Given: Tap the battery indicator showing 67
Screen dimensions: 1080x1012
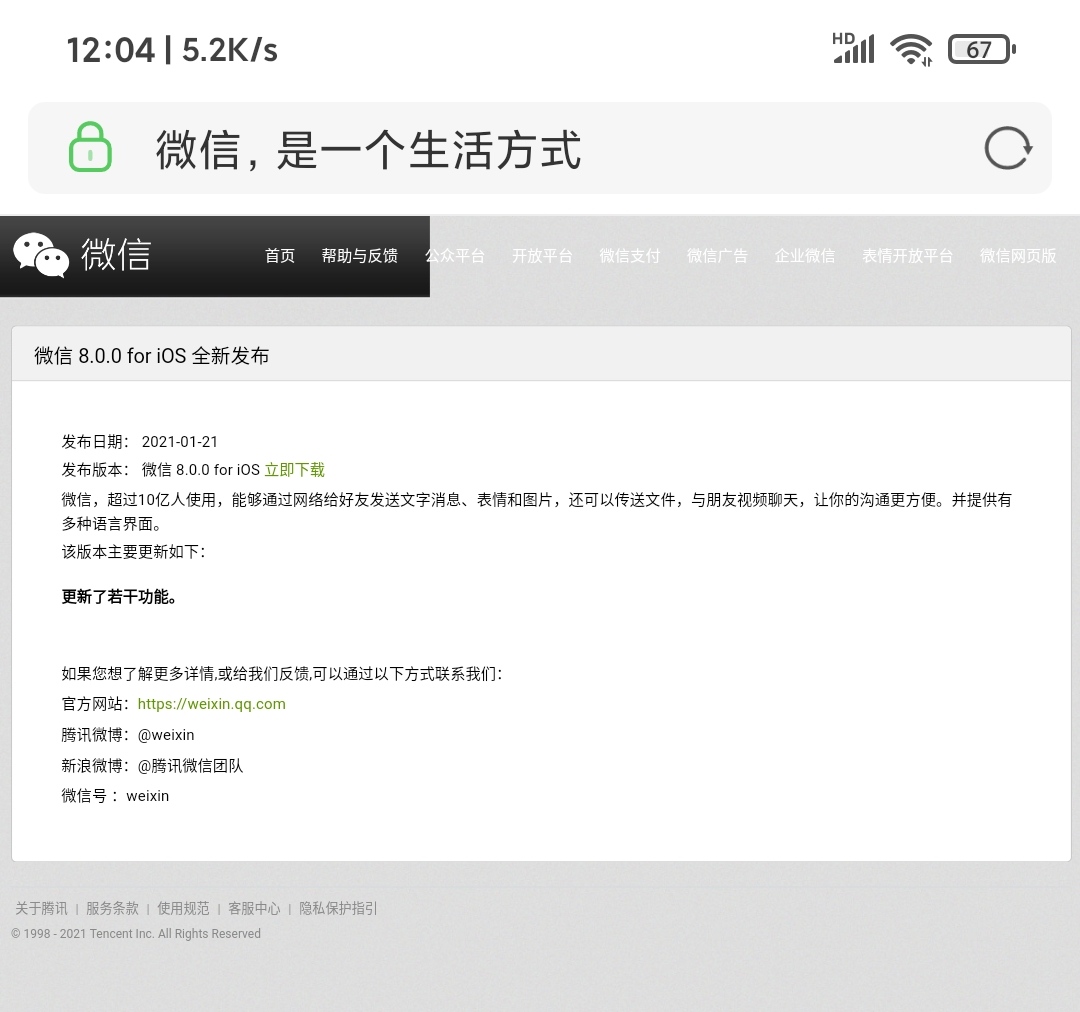Looking at the screenshot, I should pyautogui.click(x=981, y=48).
